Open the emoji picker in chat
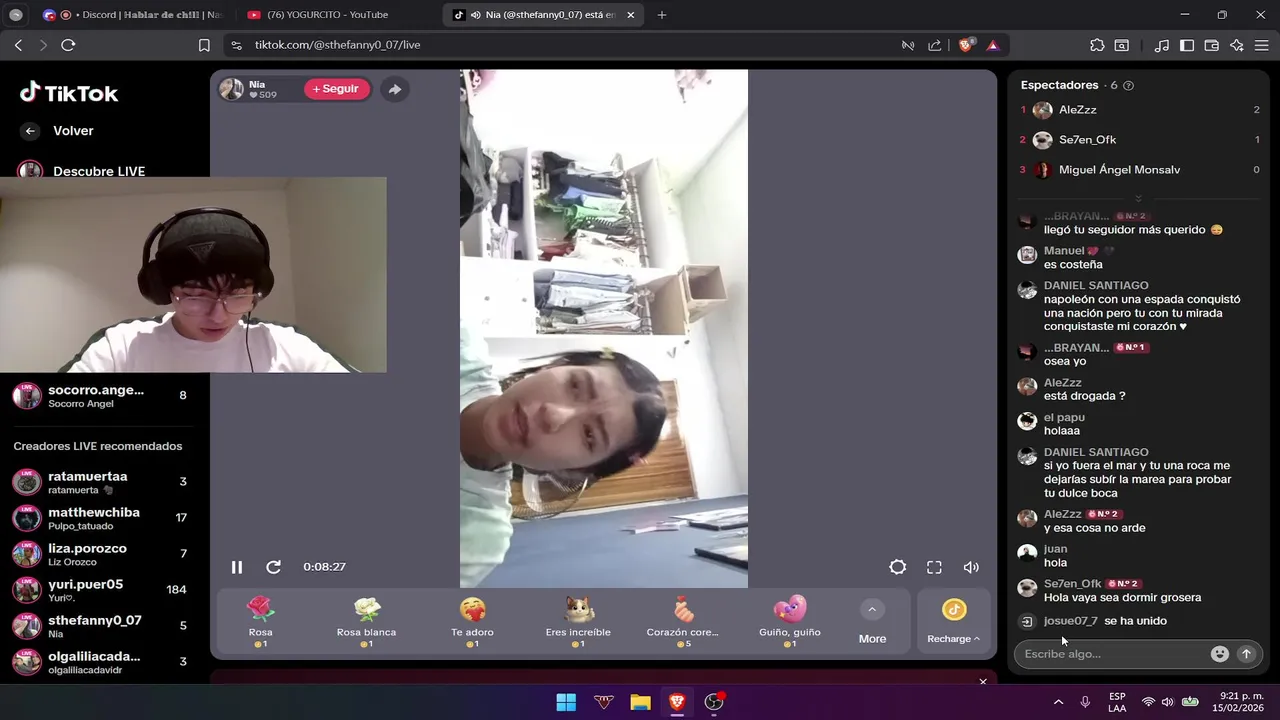Image resolution: width=1280 pixels, height=720 pixels. (x=1220, y=654)
